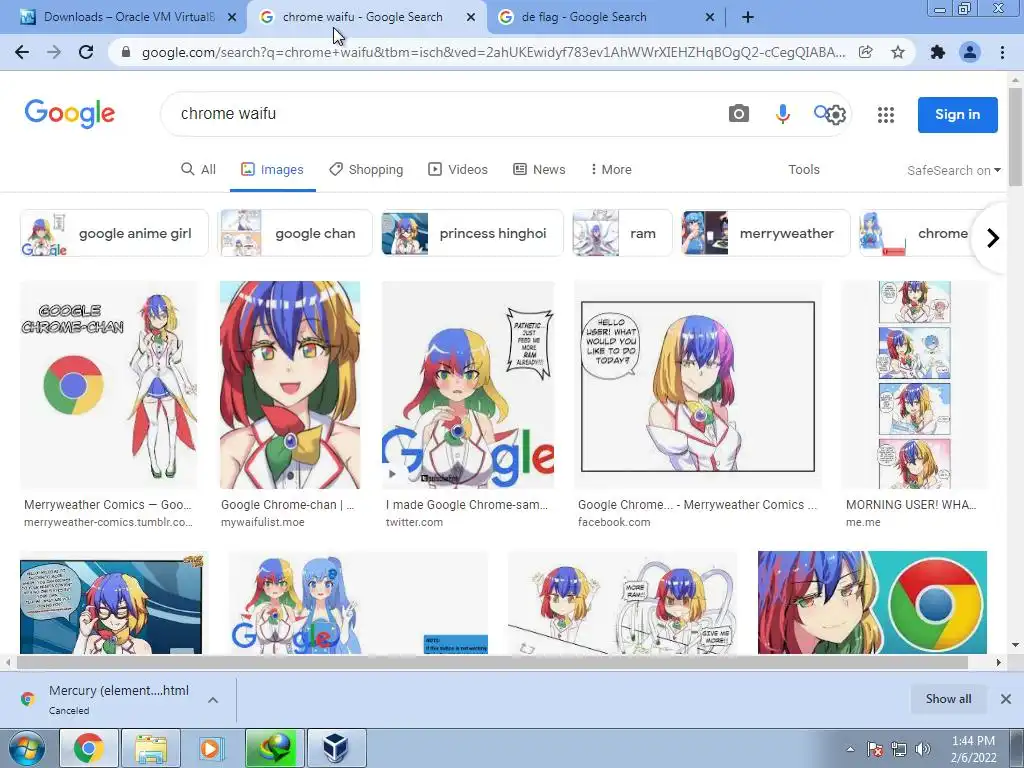Open Windows Start button
Screen dimensions: 1024x768
[26, 748]
